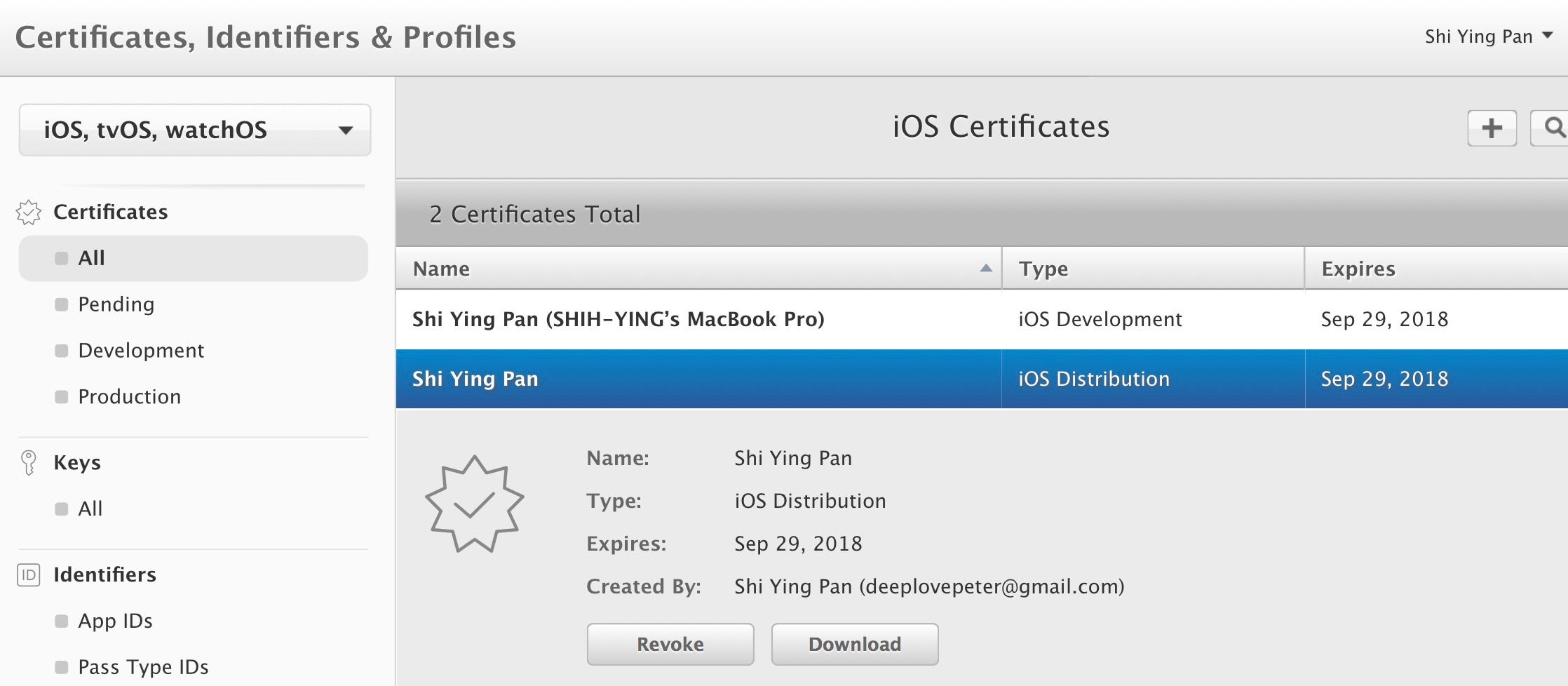Click the detail Type value iOS Distribution
1568x686 pixels.
pyautogui.click(x=810, y=501)
